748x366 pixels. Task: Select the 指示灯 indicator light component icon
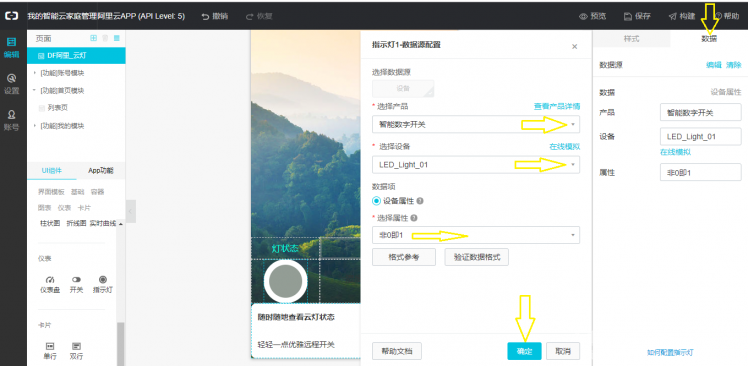(103, 284)
